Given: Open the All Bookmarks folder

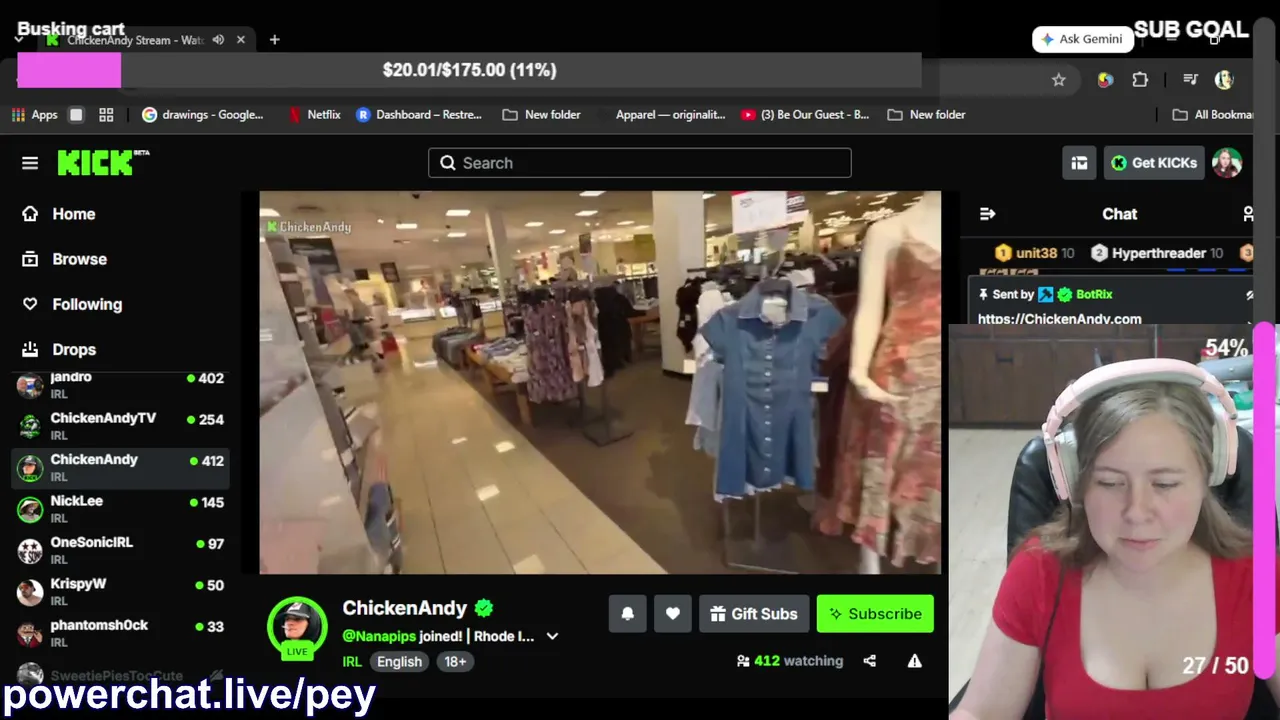Looking at the screenshot, I should pos(1212,115).
